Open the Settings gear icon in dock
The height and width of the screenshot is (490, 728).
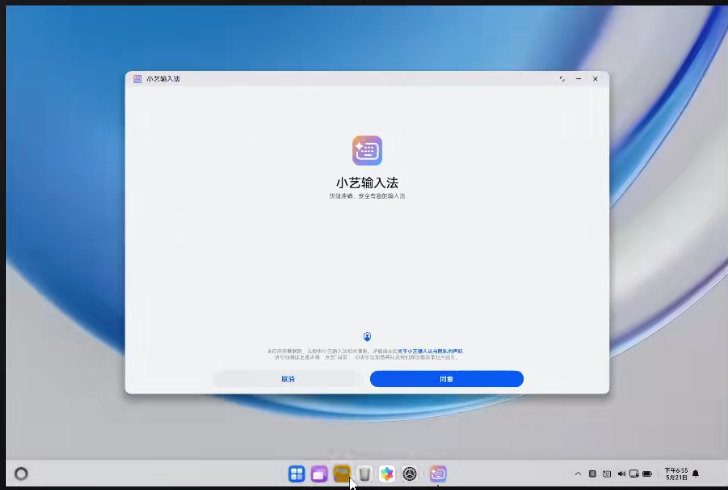point(410,474)
